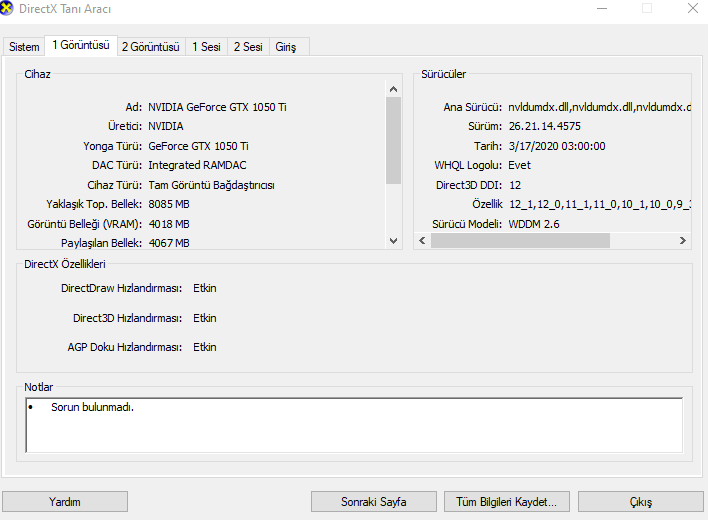The image size is (708, 520).
Task: Click the 'WDDM 2.6' driver model value
Action: 534,224
